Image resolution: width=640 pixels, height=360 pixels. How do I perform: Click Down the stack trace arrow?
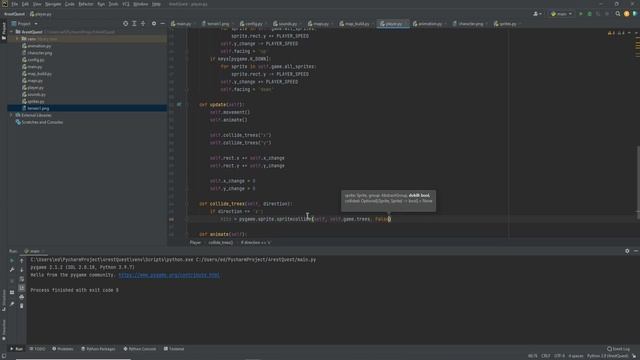coord(22,269)
